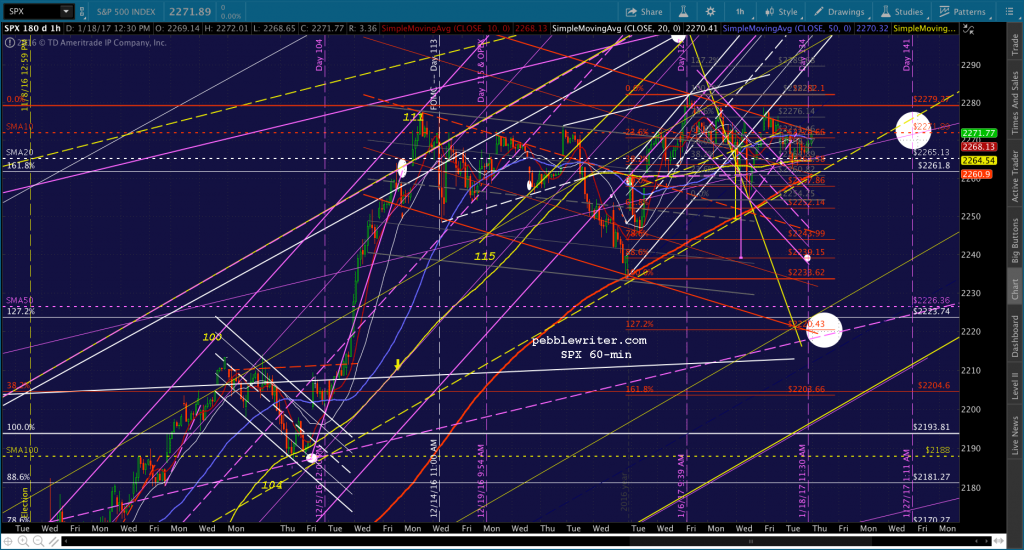This screenshot has width=1024, height=550.
Task: Open the Big Buttons side tab
Action: tap(1015, 240)
